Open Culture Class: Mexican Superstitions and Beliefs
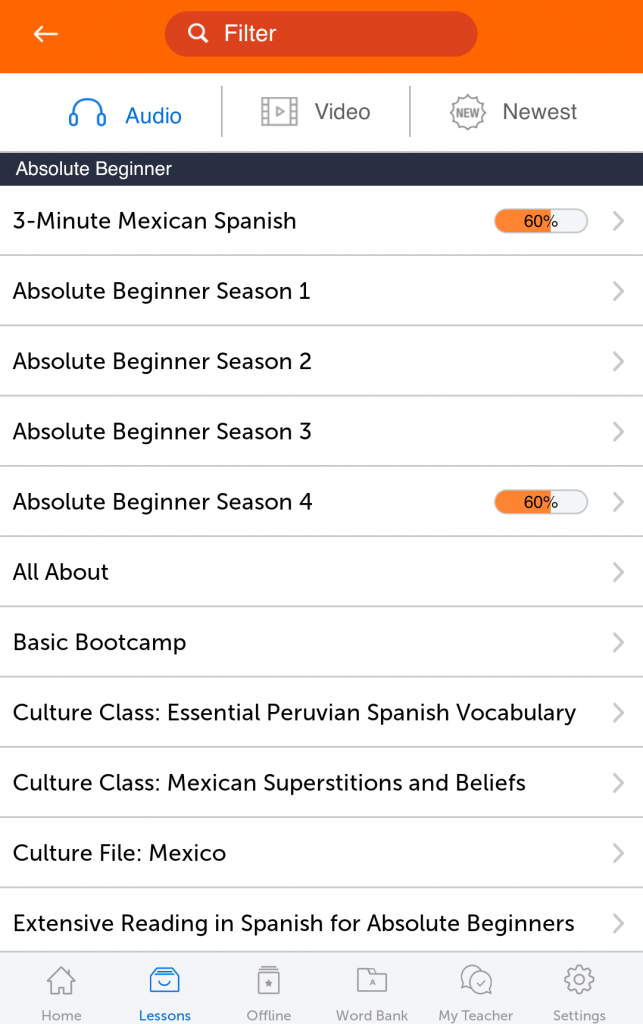This screenshot has width=643, height=1024. coord(321,782)
